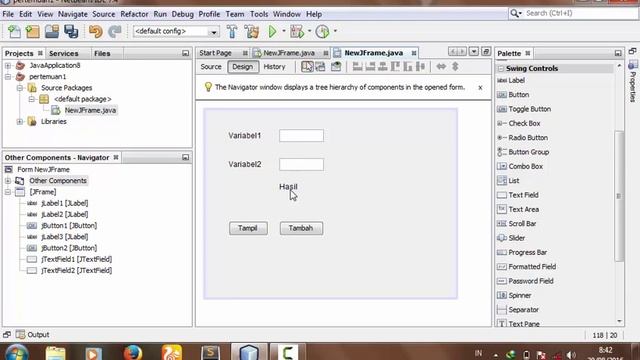Collapse the pertemuan1 project node
640x360 pixels.
click(8, 77)
